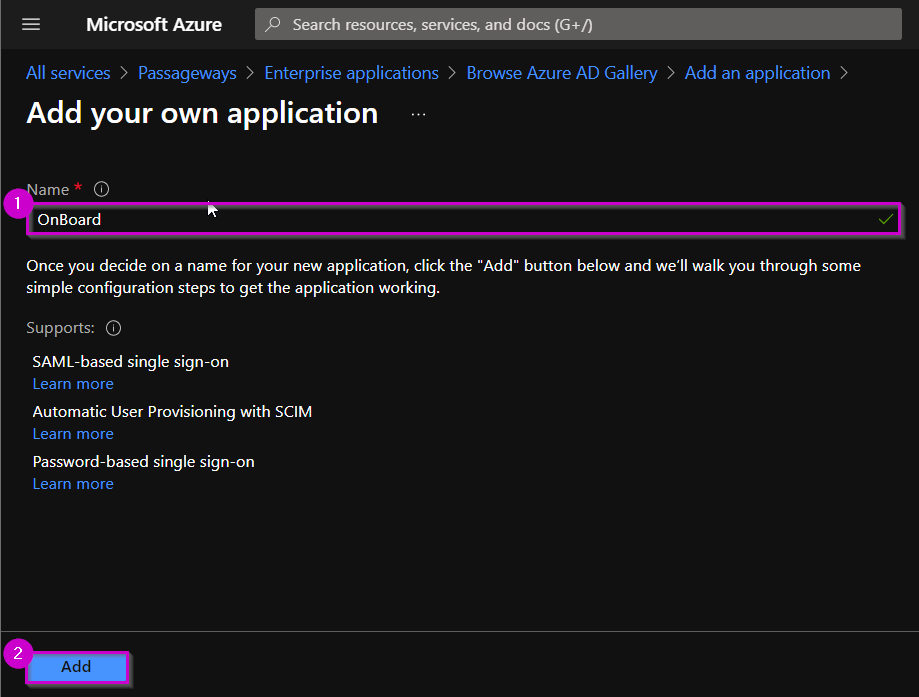Open Passageways breadcrumb link

click(187, 73)
